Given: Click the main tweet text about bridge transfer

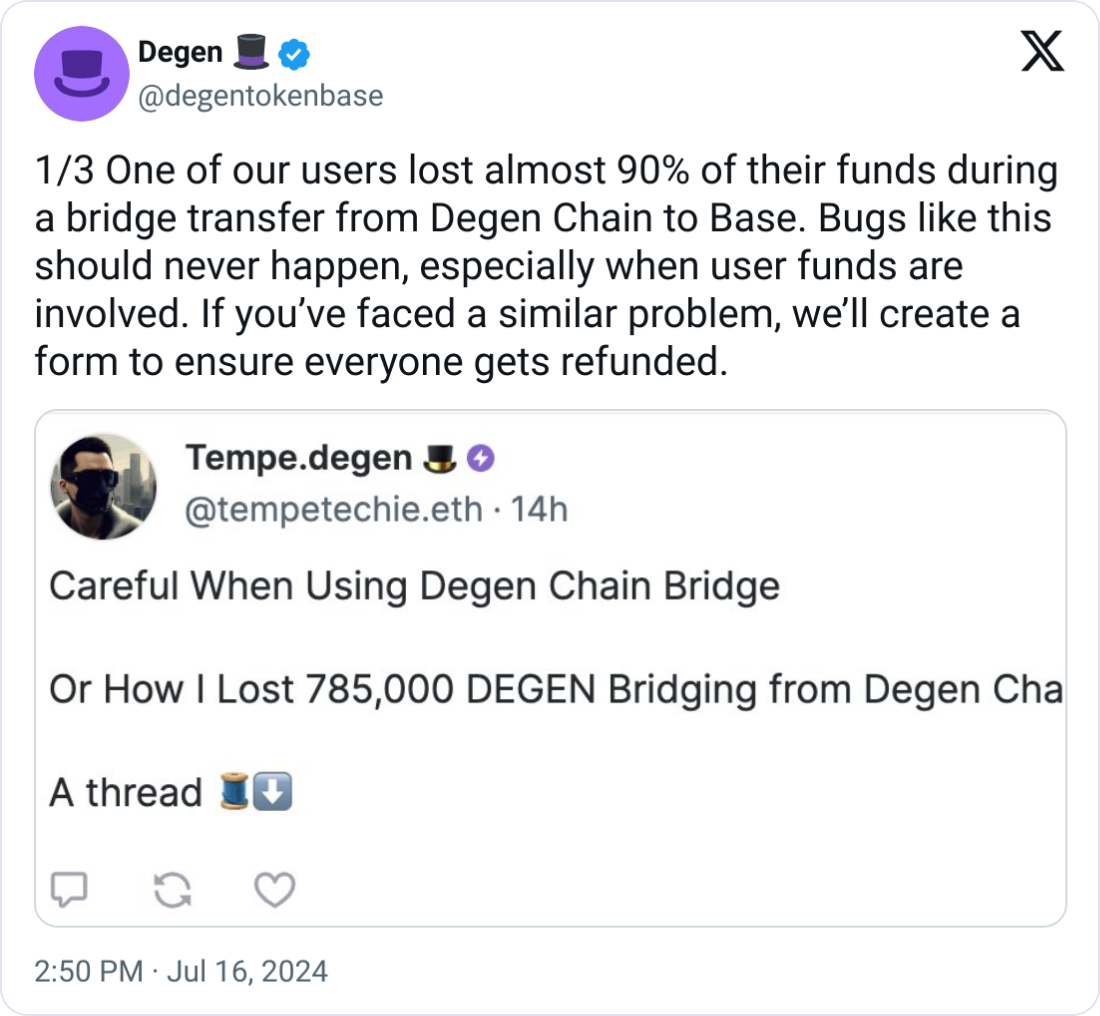Looking at the screenshot, I should [546, 266].
